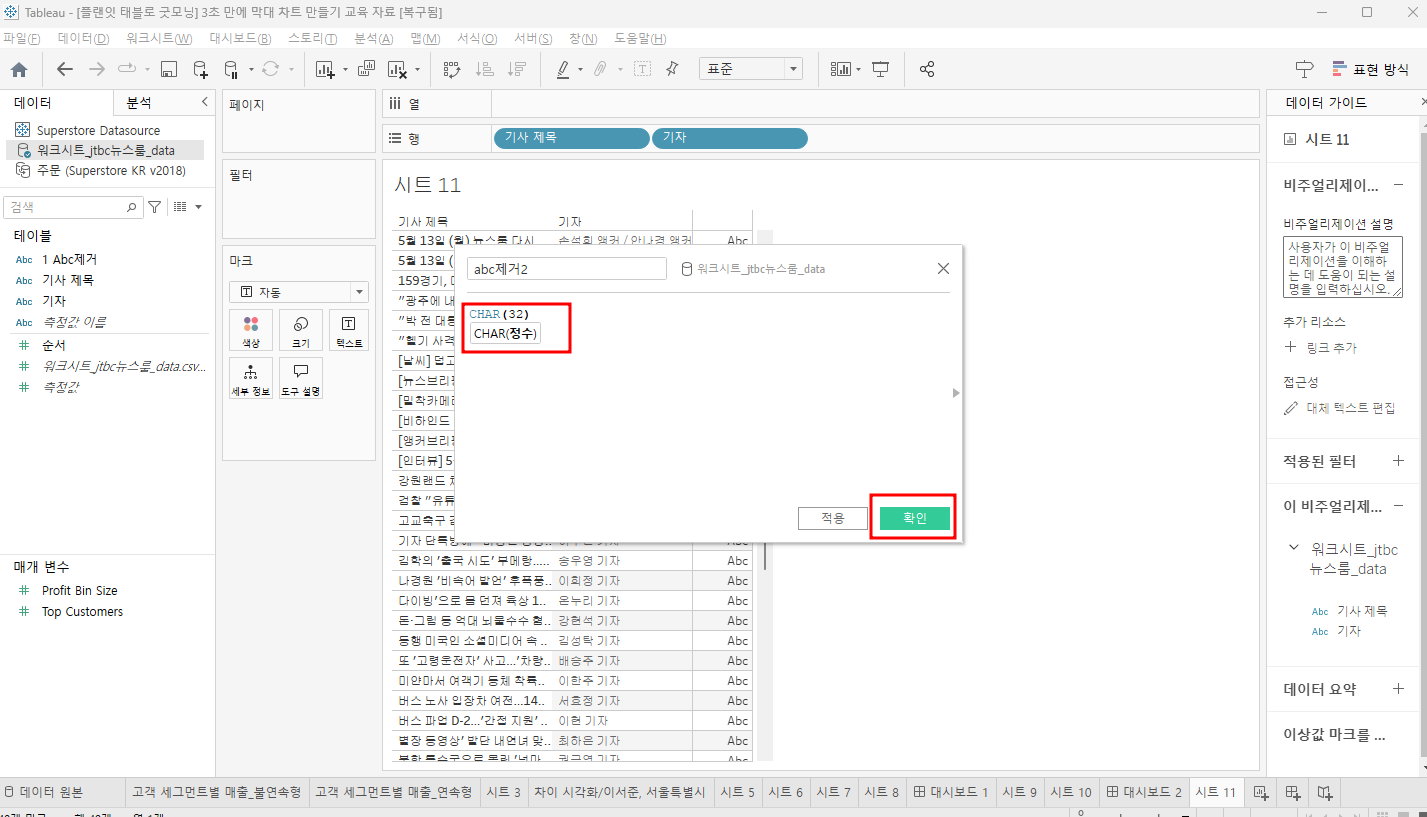This screenshot has width=1427, height=817.
Task: Open Text card in Marks
Action: [348, 330]
